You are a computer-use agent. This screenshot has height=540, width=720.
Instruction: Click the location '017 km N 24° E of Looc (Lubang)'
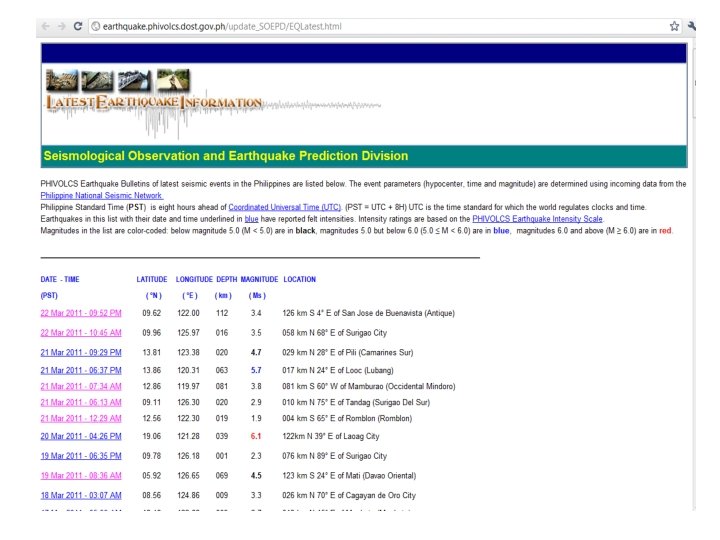(338, 370)
